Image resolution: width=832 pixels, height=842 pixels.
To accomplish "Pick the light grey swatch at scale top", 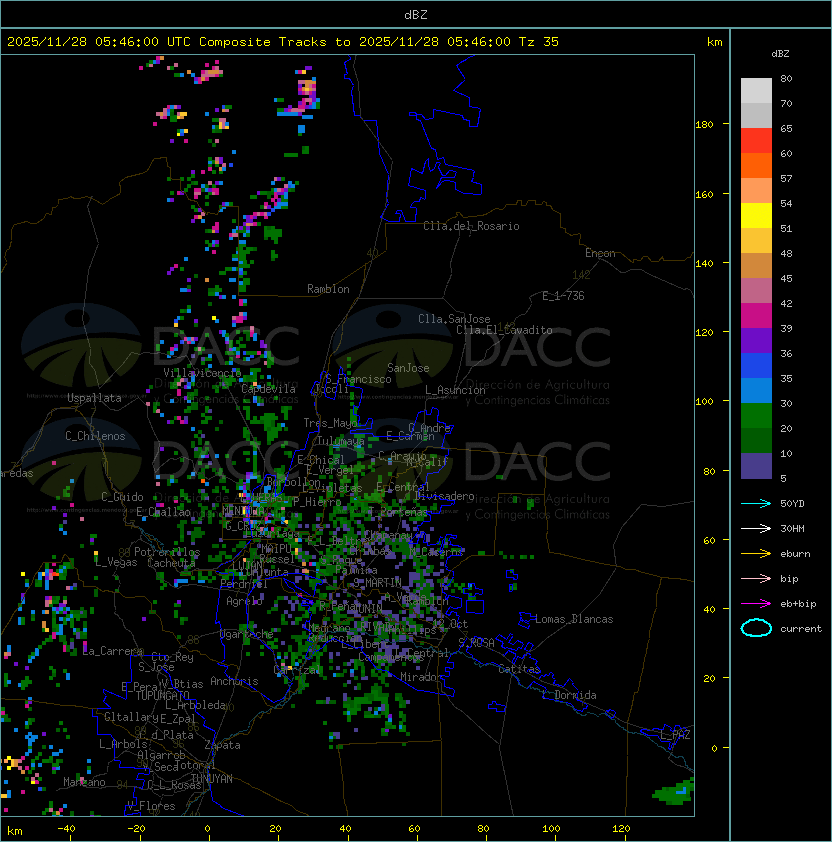I will [x=756, y=91].
